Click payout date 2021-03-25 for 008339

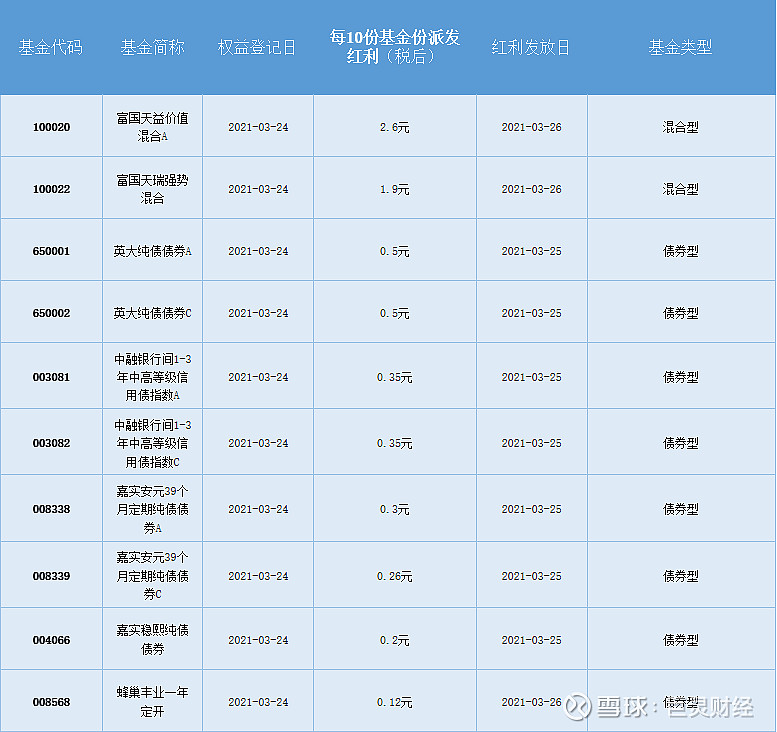point(531,576)
